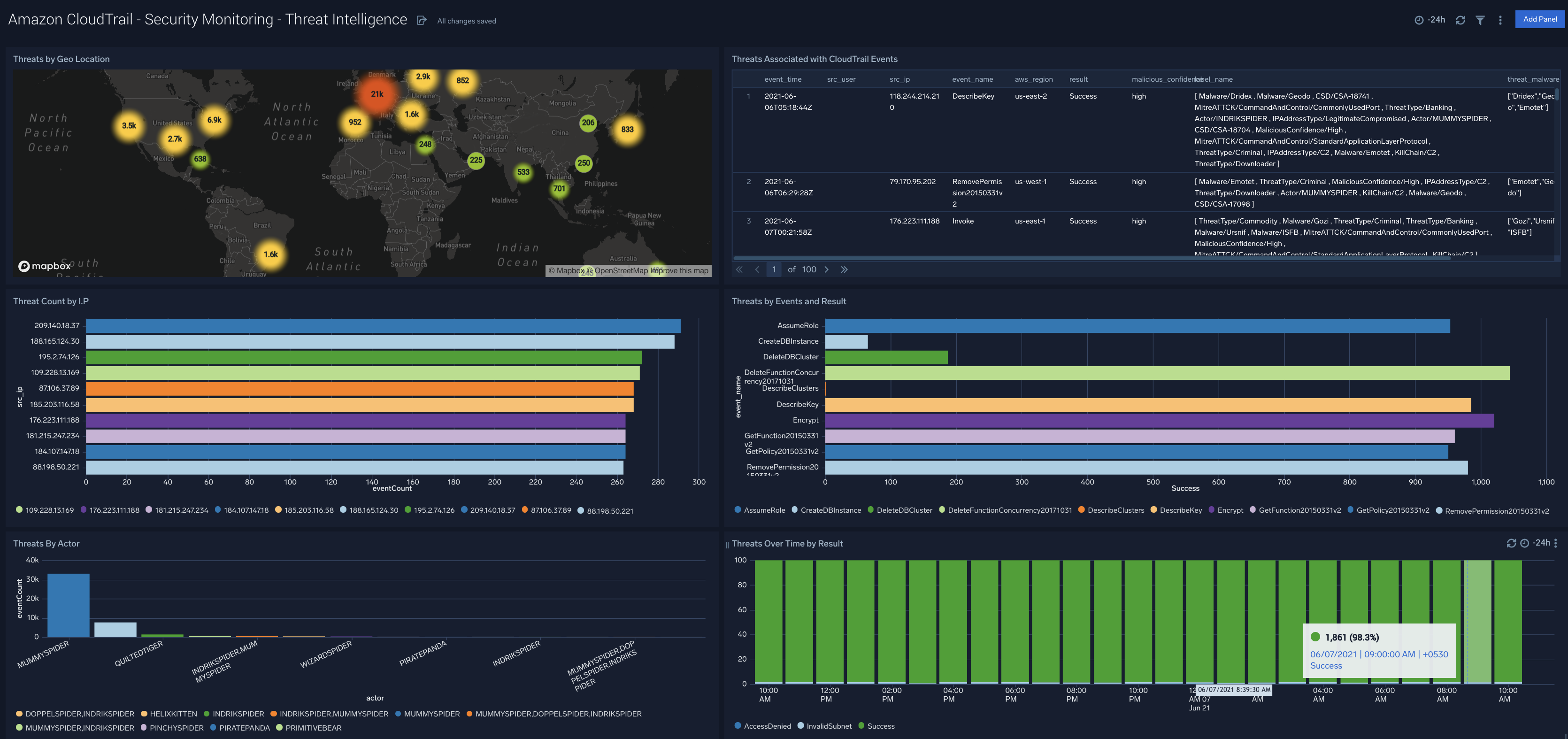Jump to the last page of CloudTrail events
Viewport: 1568px width, 739px height.
(x=844, y=269)
